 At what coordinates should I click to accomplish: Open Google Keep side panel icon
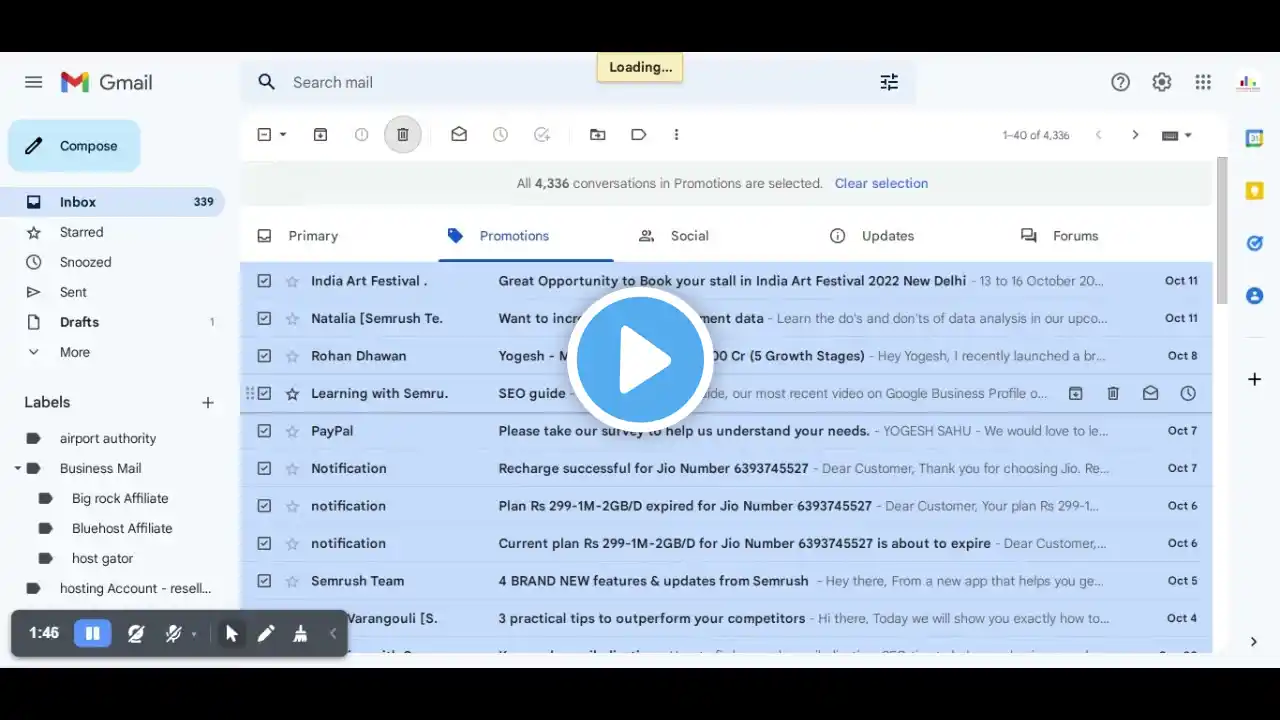coord(1254,190)
